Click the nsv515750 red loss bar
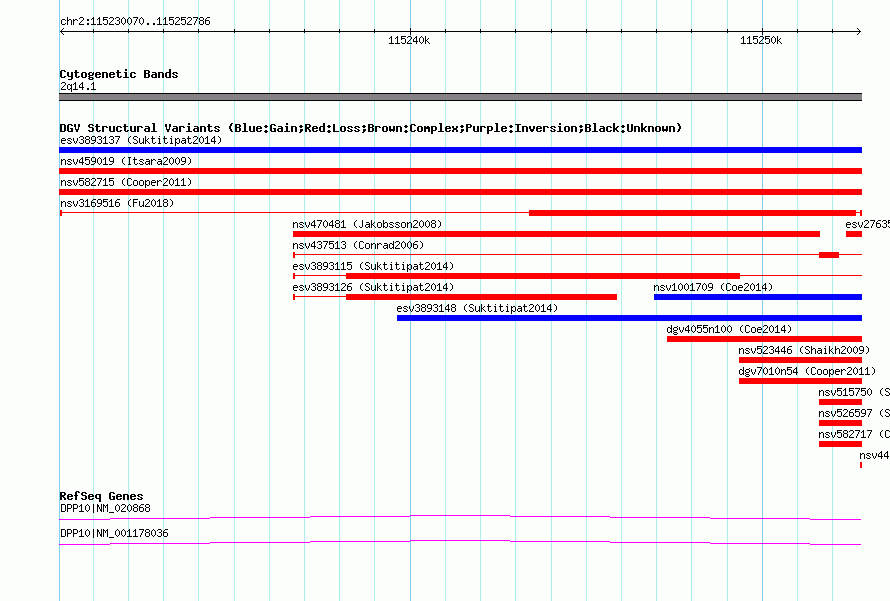This screenshot has width=890, height=601. point(840,402)
